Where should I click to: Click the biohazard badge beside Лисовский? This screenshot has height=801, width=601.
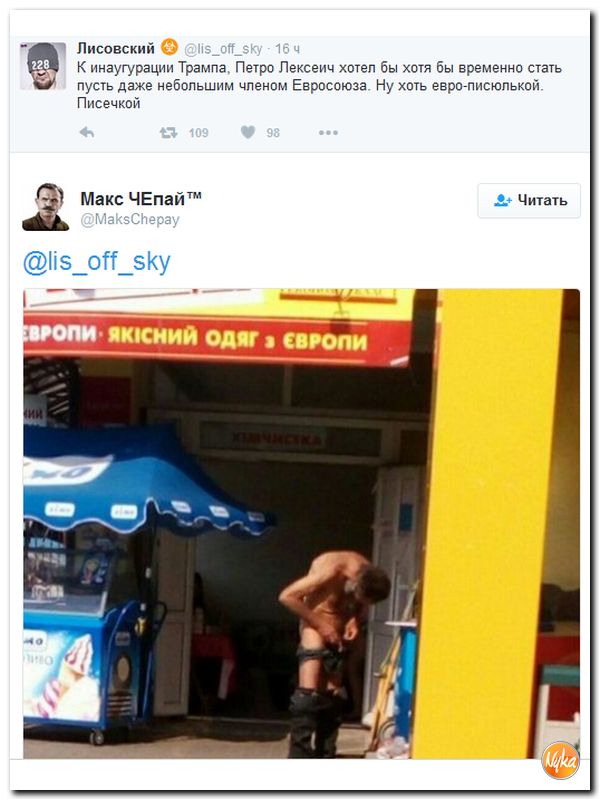[170, 48]
